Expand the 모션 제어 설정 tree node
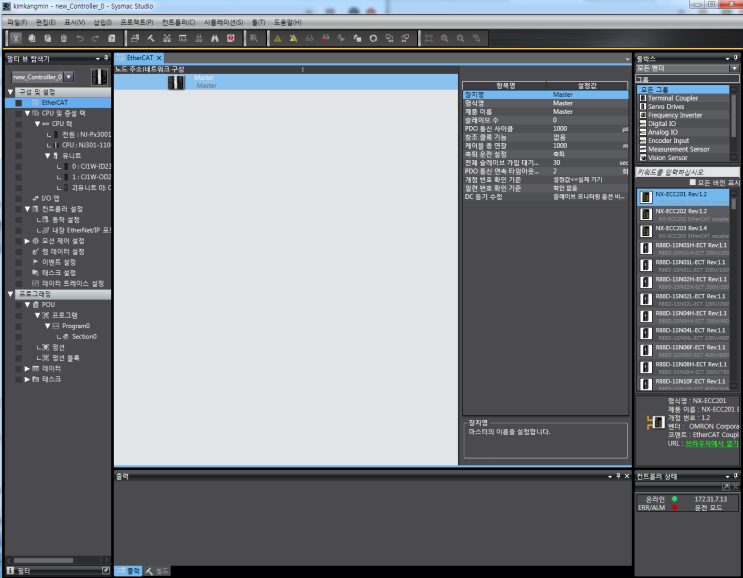 28,241
